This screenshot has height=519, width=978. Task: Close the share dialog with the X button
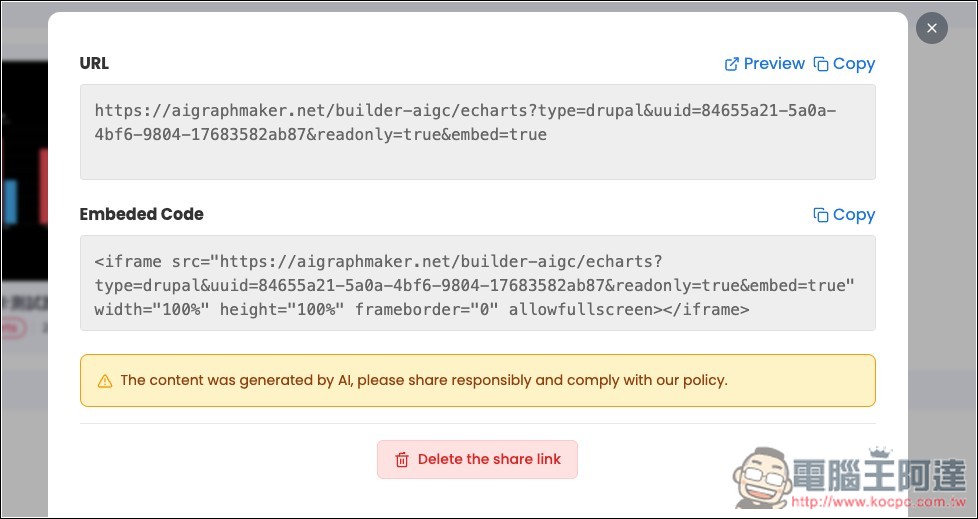pyautogui.click(x=931, y=28)
